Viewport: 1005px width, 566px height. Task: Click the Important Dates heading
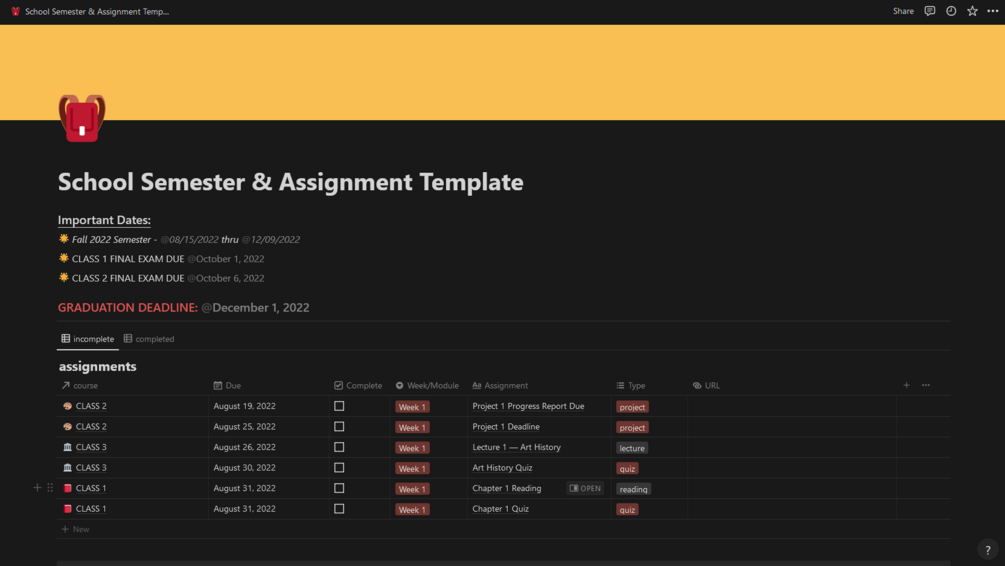coord(104,220)
